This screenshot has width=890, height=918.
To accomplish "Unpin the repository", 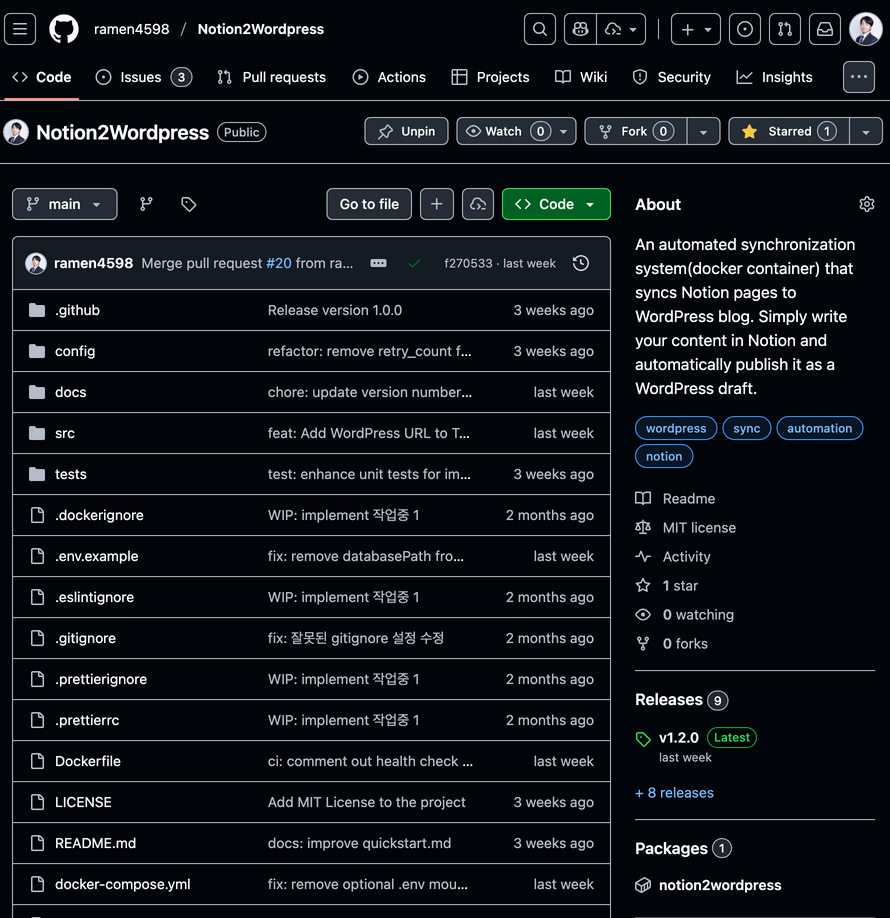I will [406, 131].
